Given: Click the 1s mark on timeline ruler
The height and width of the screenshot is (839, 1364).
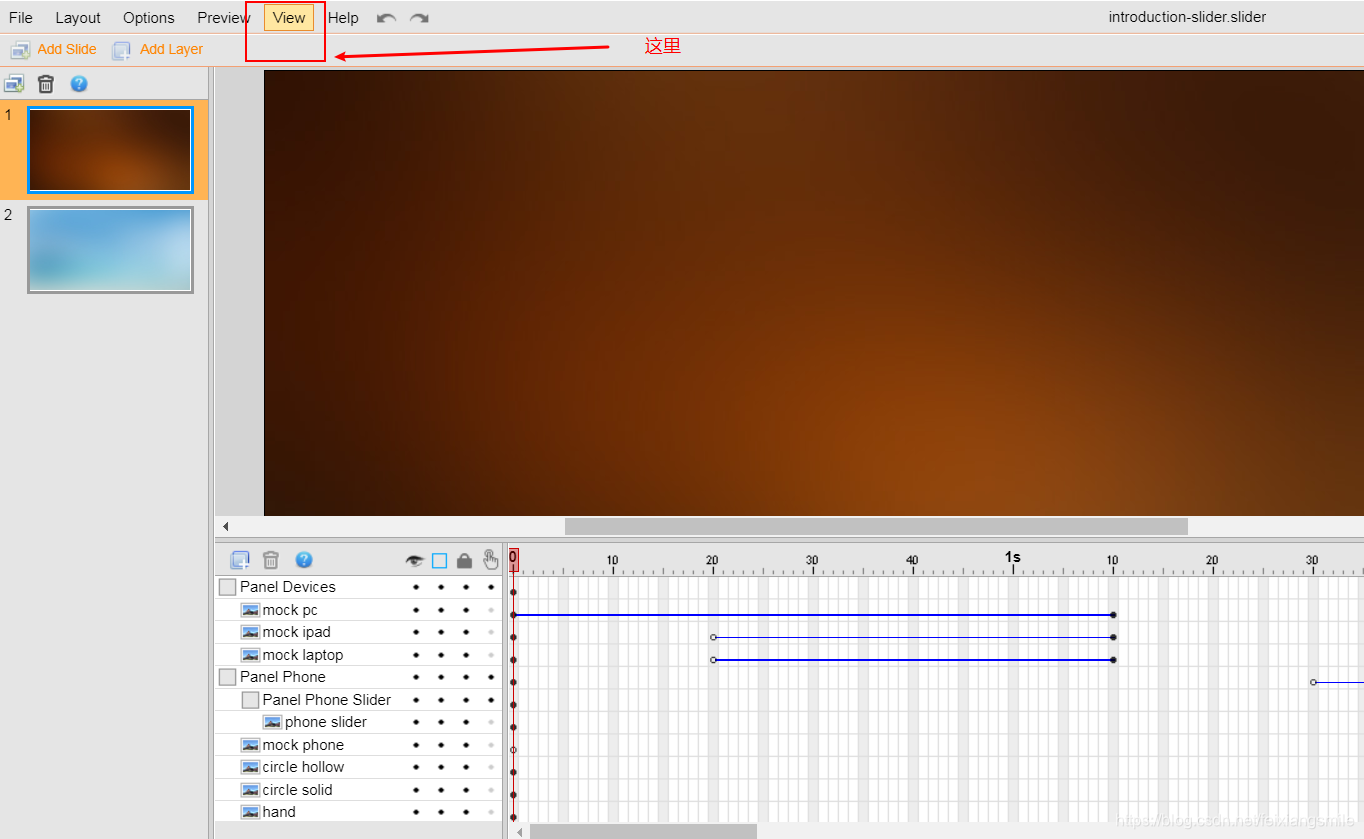Looking at the screenshot, I should 1013,558.
